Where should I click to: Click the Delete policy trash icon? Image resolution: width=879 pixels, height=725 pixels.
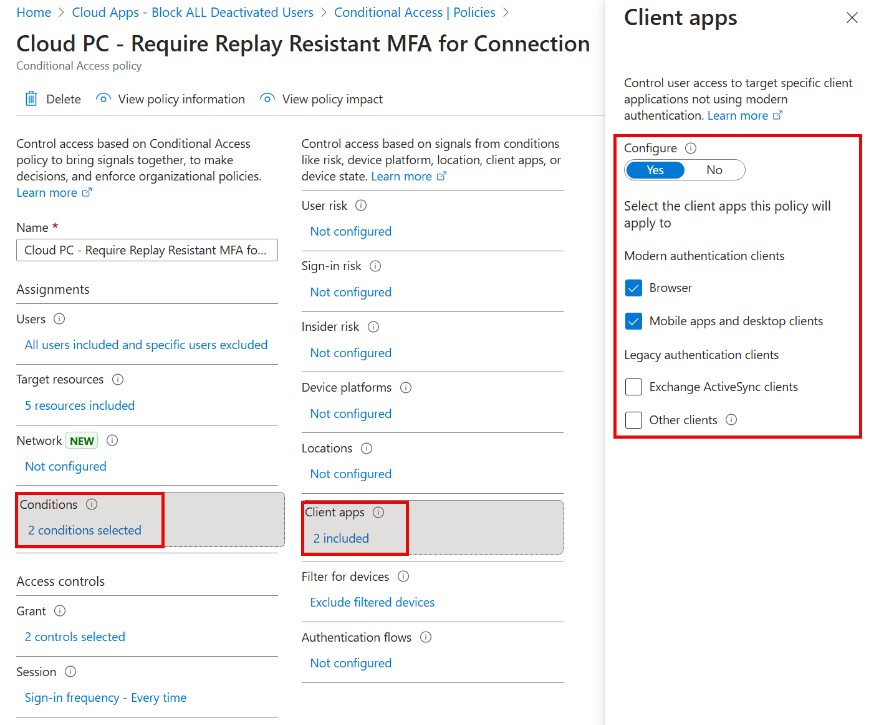[31, 99]
